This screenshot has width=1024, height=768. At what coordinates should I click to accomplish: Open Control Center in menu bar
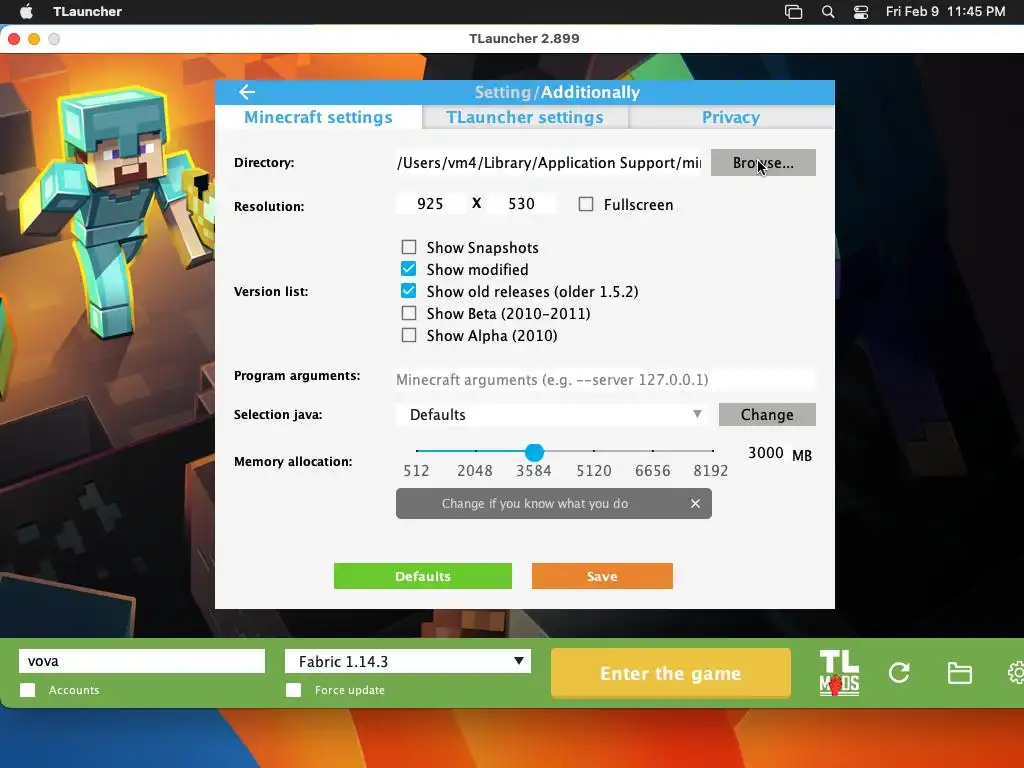point(861,12)
